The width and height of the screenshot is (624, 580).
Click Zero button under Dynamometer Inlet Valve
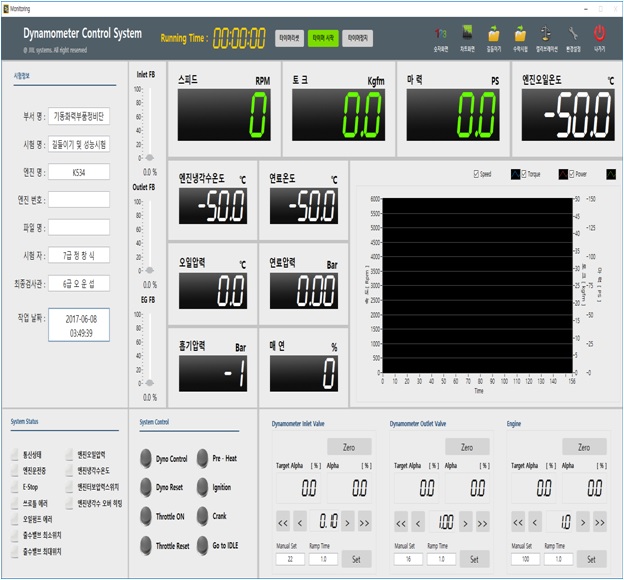(x=349, y=447)
